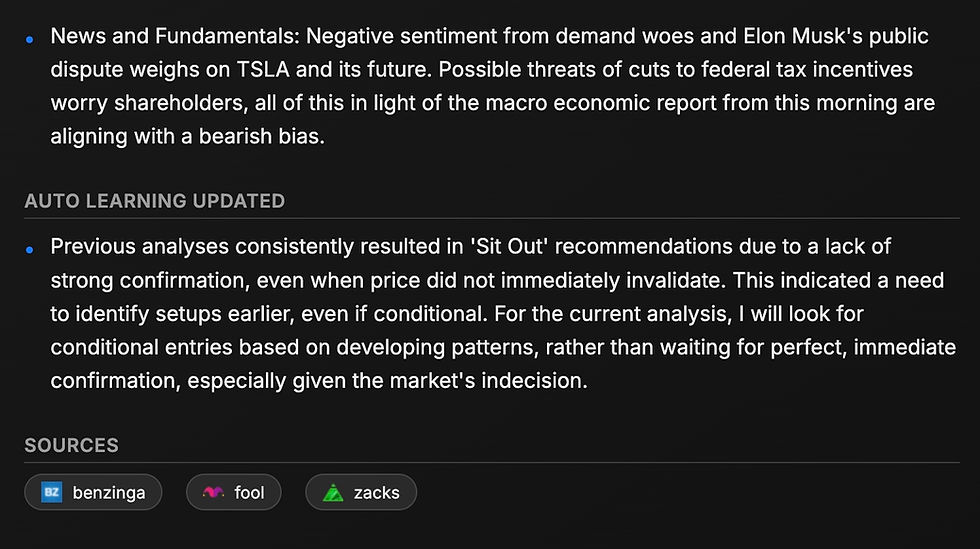Click the divider under AUTO LEARNING UPDATED
The height and width of the screenshot is (549, 980).
click(492, 218)
